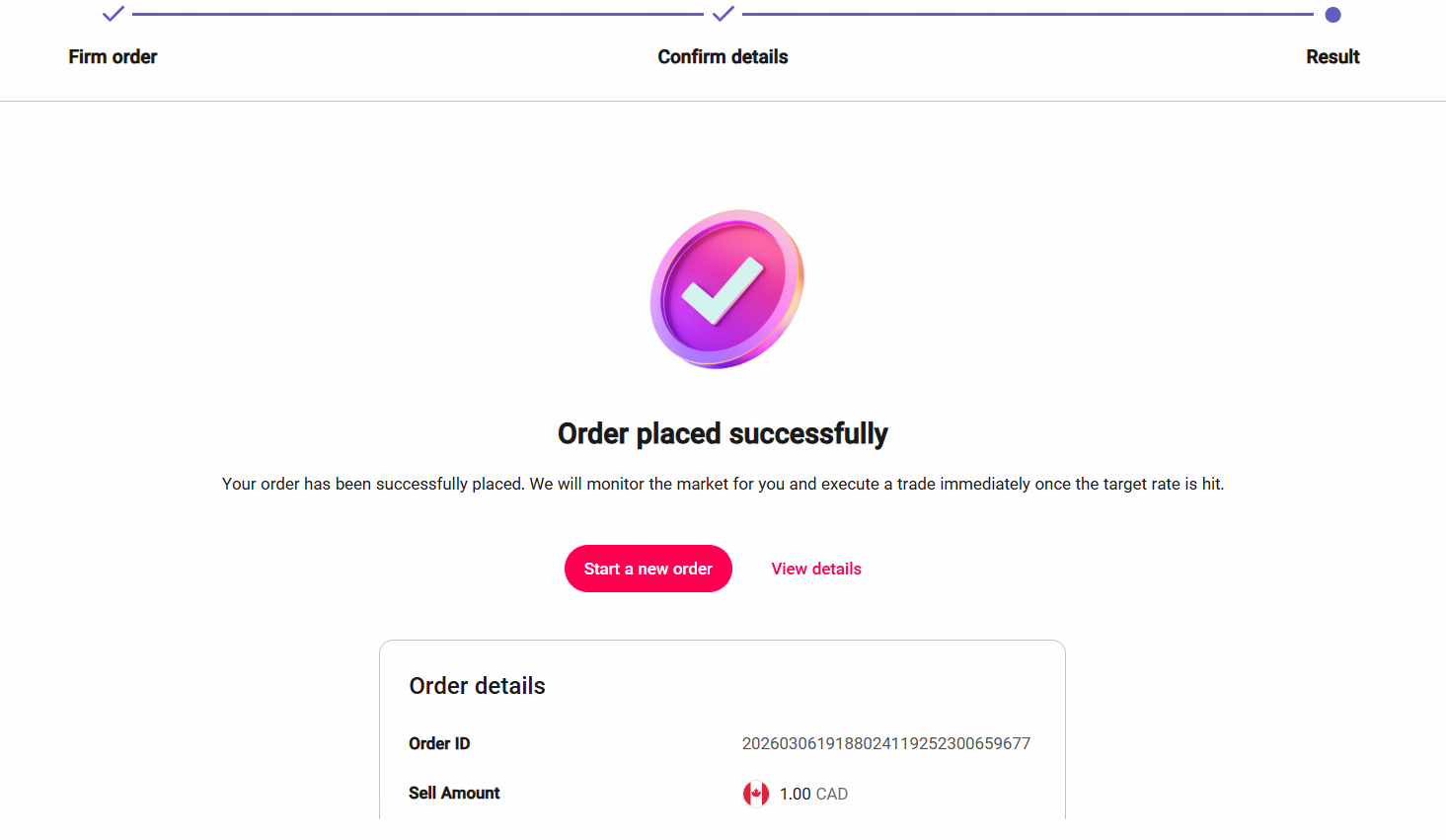Click the Order ID label
1446x840 pixels.
tap(439, 743)
